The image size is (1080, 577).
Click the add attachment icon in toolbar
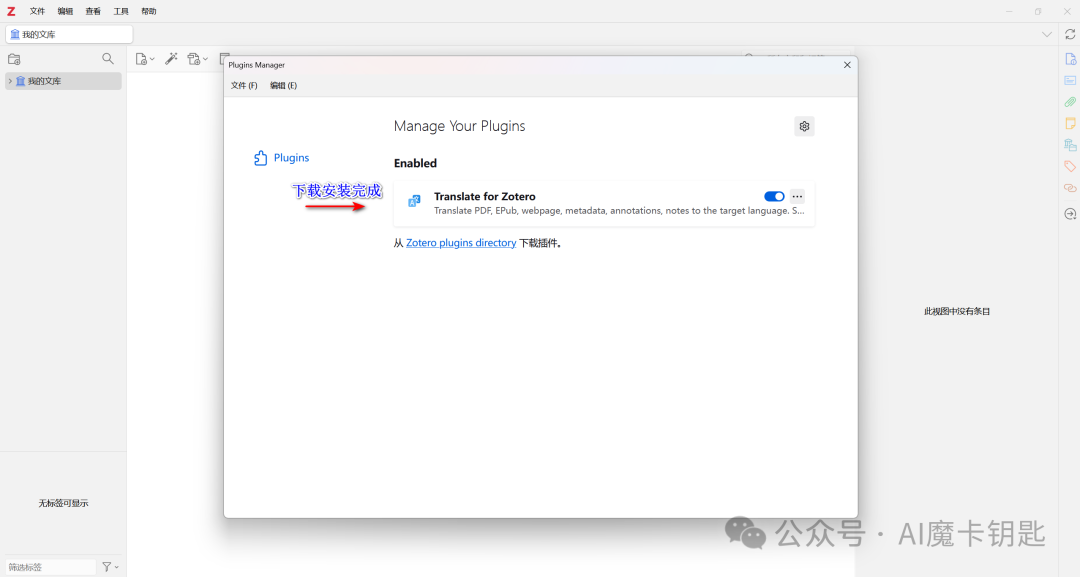pyautogui.click(x=194, y=59)
